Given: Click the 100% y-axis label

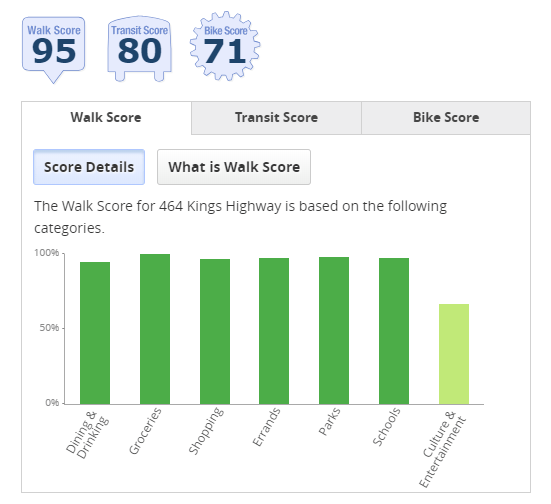Looking at the screenshot, I should click(x=46, y=253).
